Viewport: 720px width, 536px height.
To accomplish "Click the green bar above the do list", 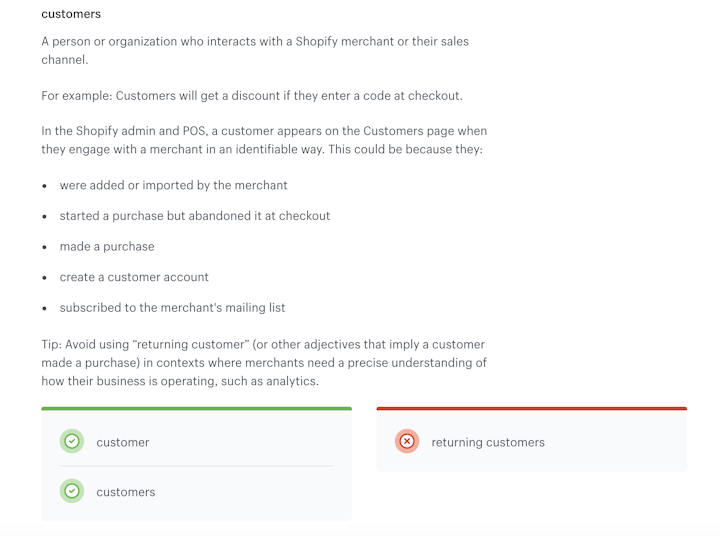I will pyautogui.click(x=197, y=408).
